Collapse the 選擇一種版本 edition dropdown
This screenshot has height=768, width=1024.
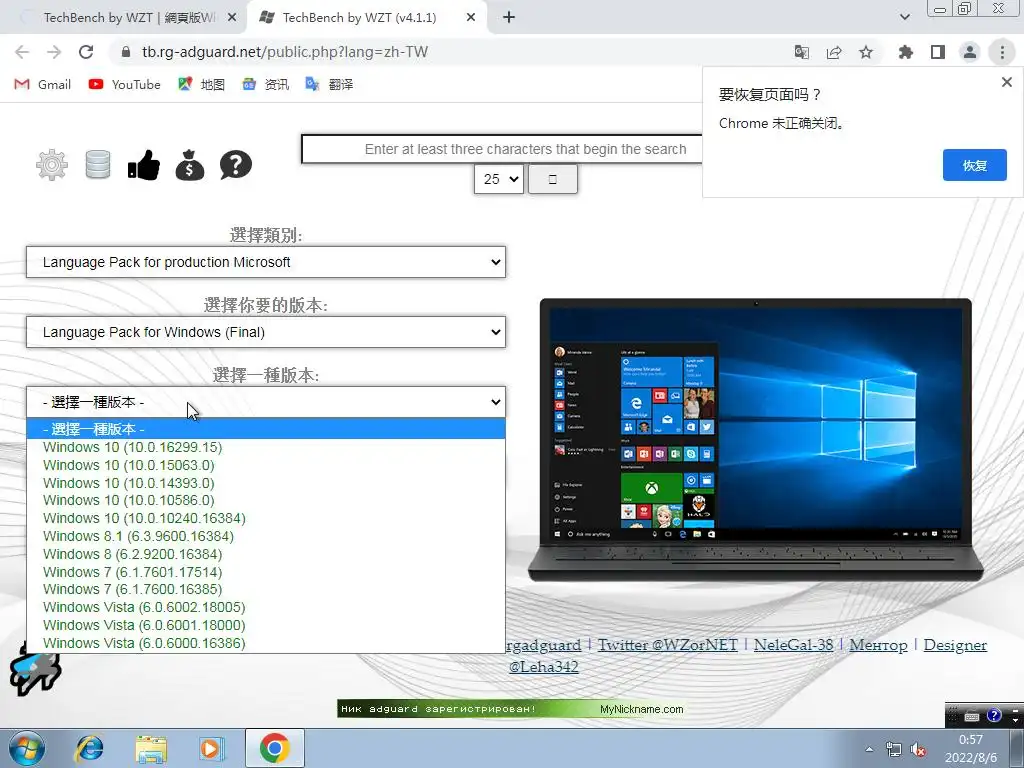tap(266, 402)
